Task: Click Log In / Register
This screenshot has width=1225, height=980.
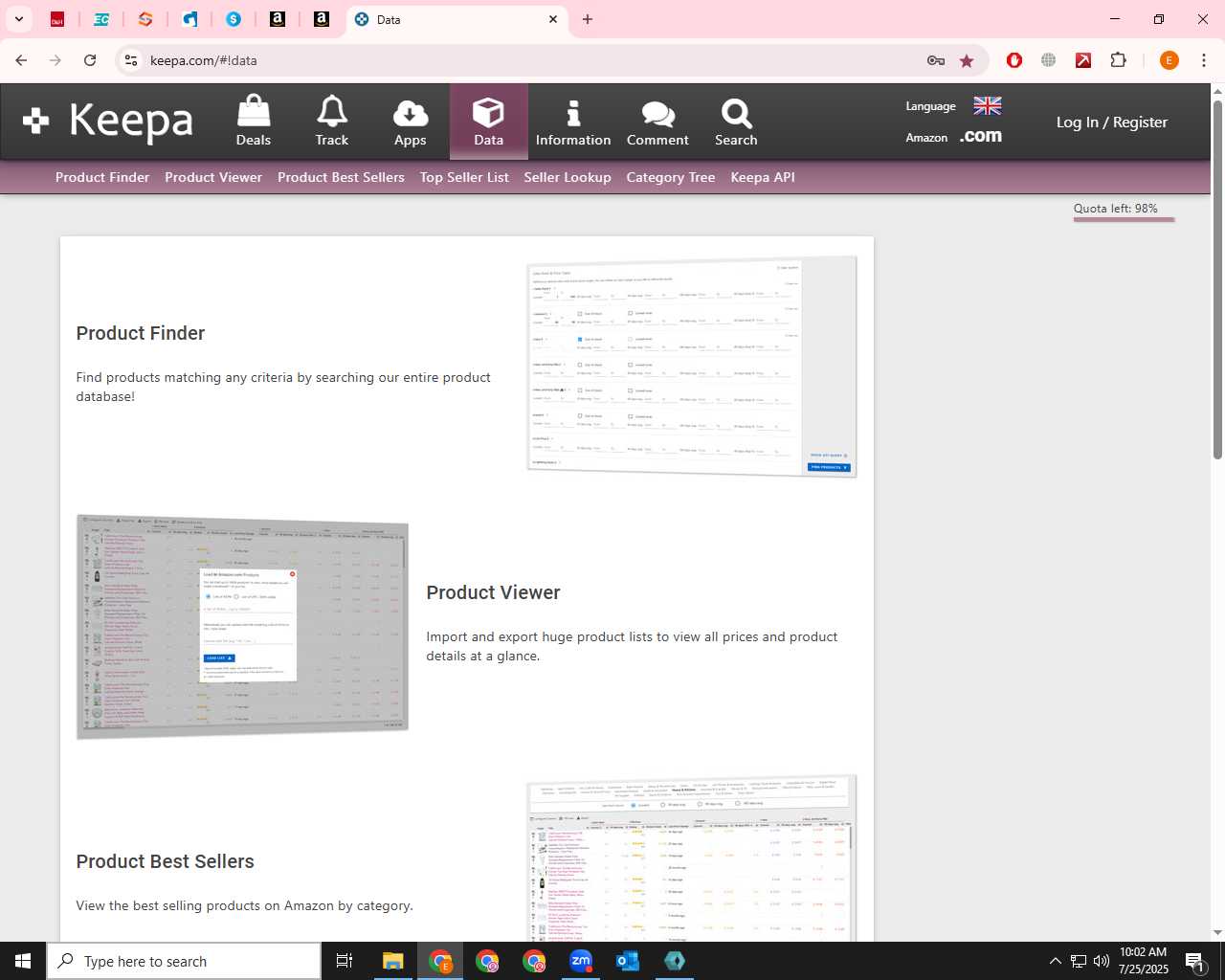Action: [x=1112, y=122]
